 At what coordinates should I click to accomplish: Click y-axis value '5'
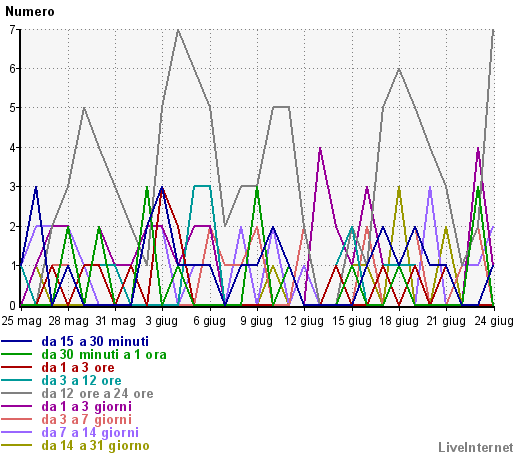tap(12, 108)
